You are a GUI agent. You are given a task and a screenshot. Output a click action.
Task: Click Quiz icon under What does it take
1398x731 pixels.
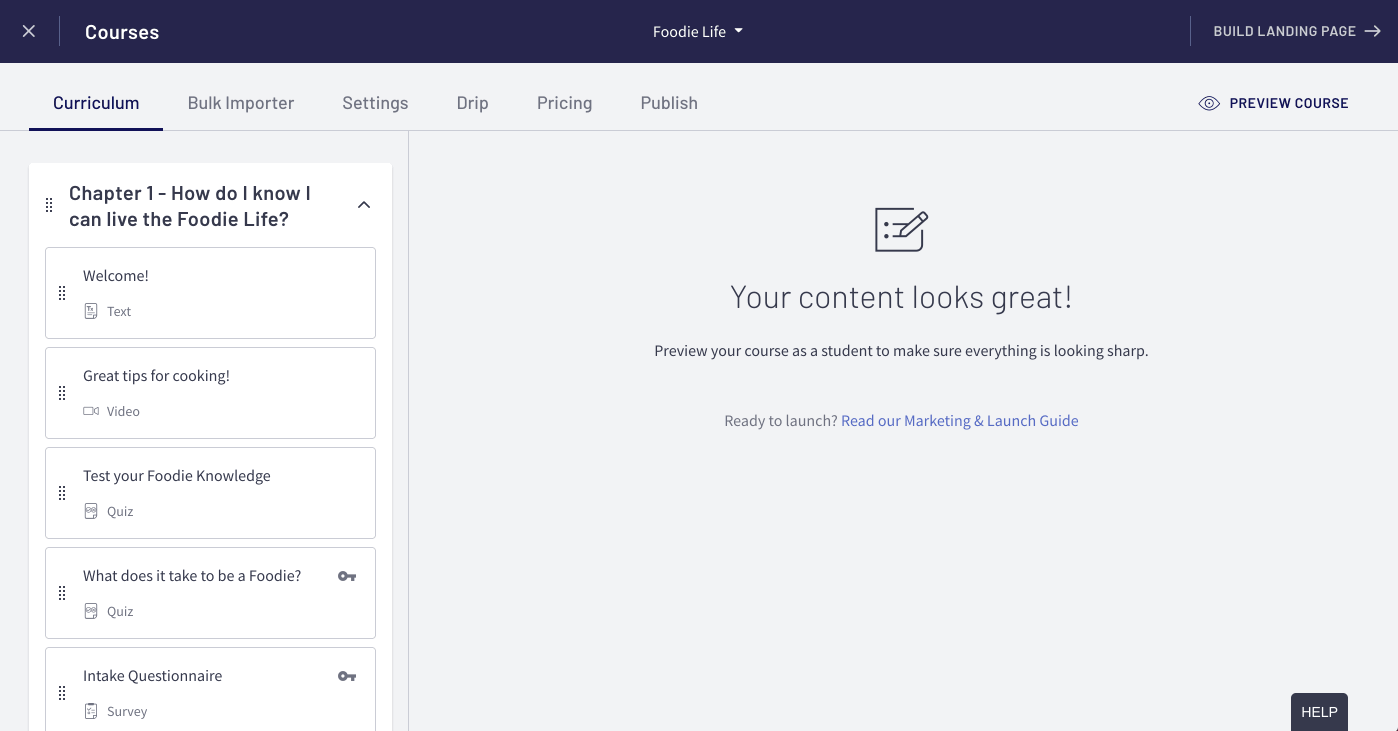91,611
